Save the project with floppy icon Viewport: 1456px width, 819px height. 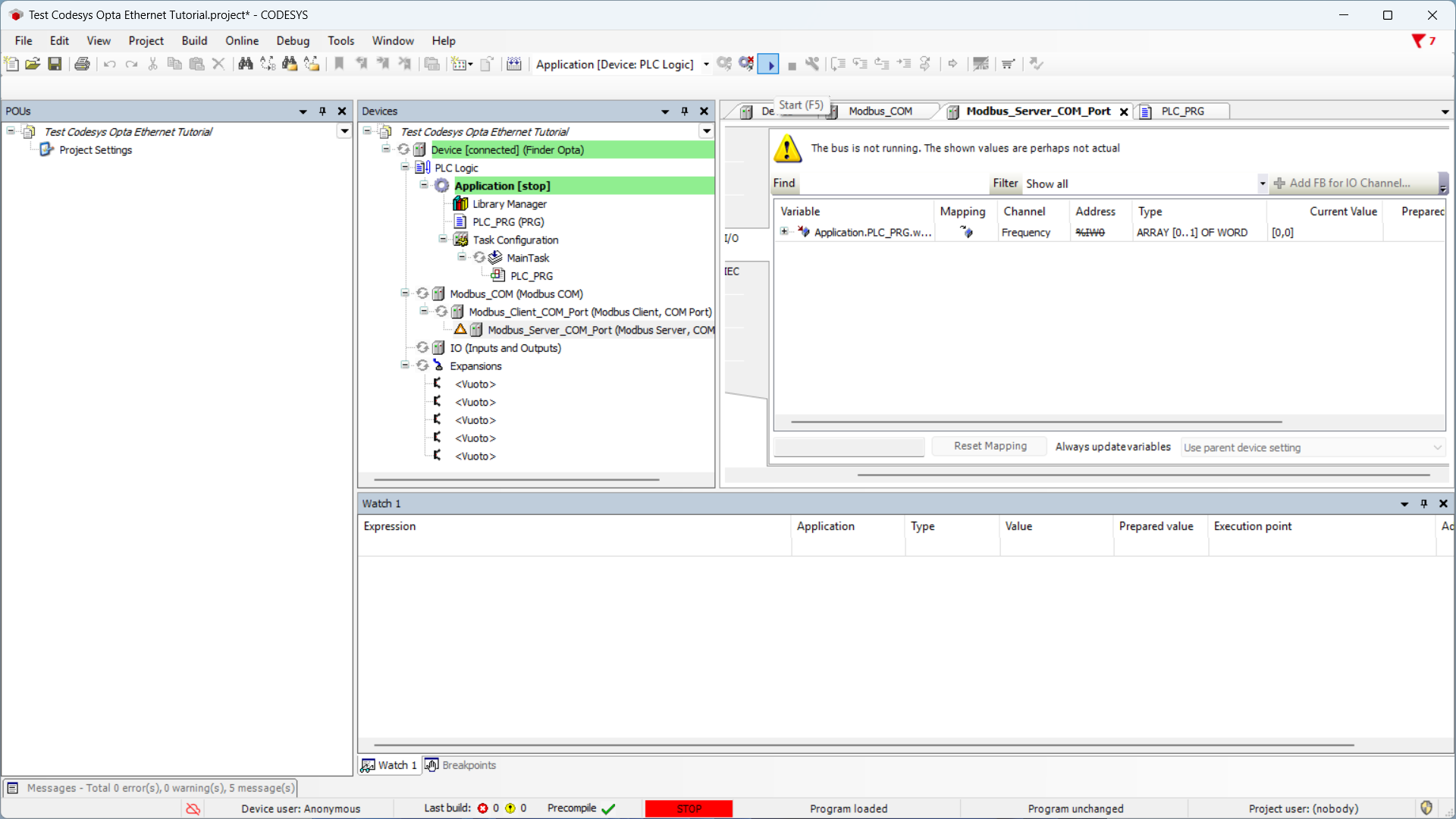click(x=55, y=64)
